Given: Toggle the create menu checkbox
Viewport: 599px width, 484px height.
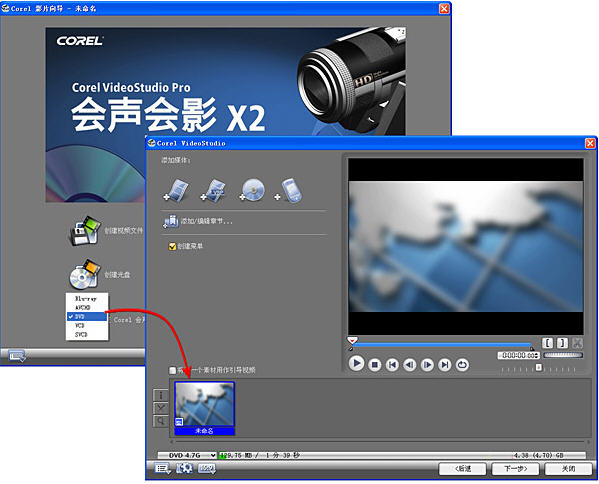Looking at the screenshot, I should [172, 246].
